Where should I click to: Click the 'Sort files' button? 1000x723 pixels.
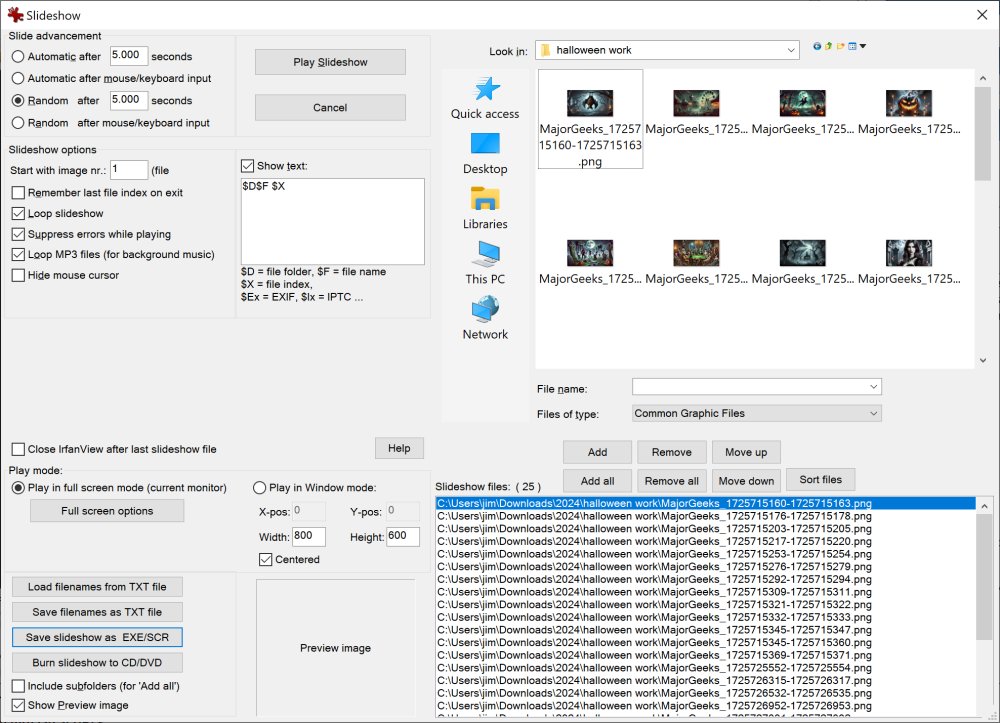coord(821,479)
